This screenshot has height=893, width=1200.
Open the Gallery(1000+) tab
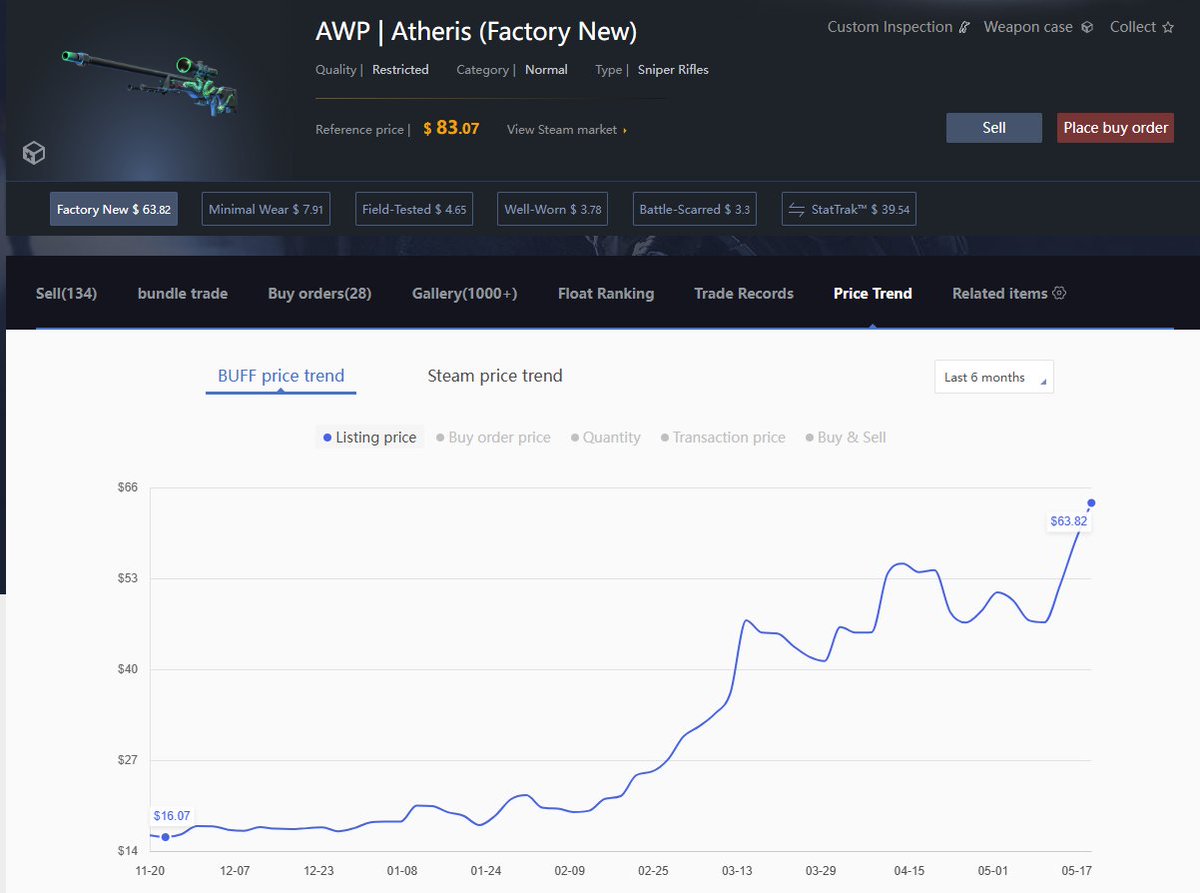point(465,293)
